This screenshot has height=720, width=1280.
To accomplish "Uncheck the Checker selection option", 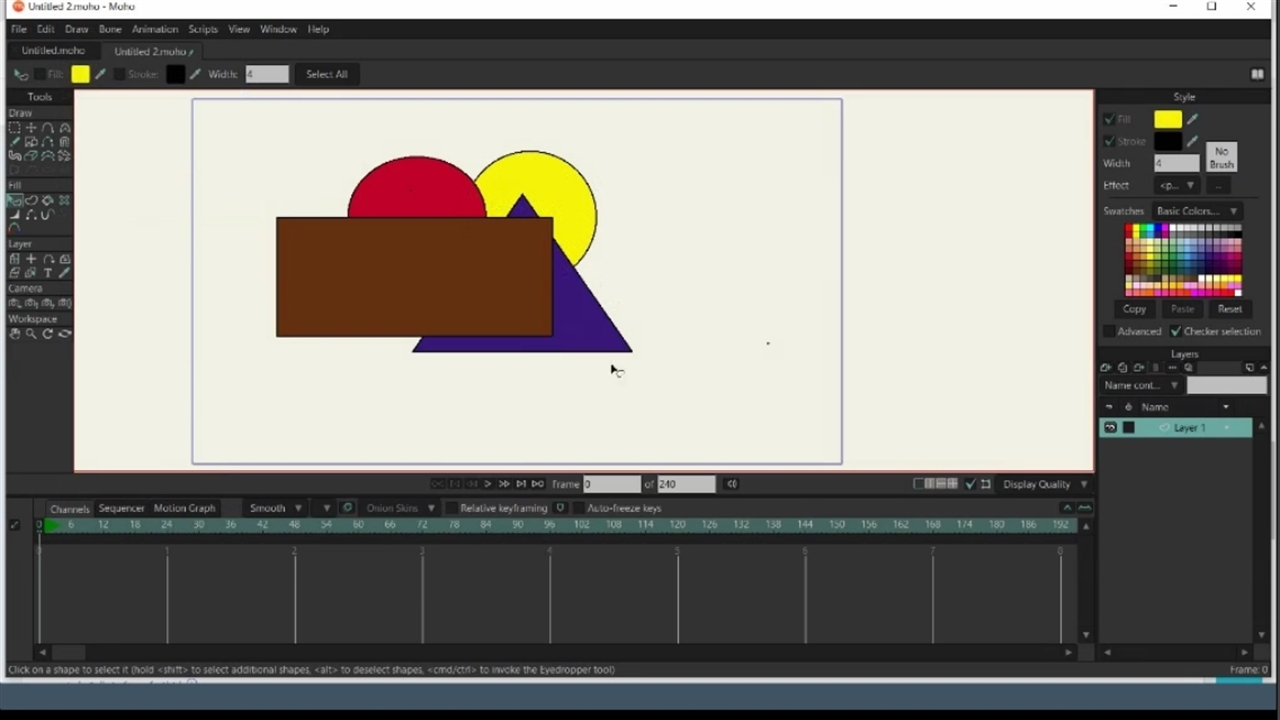I will [x=1176, y=331].
